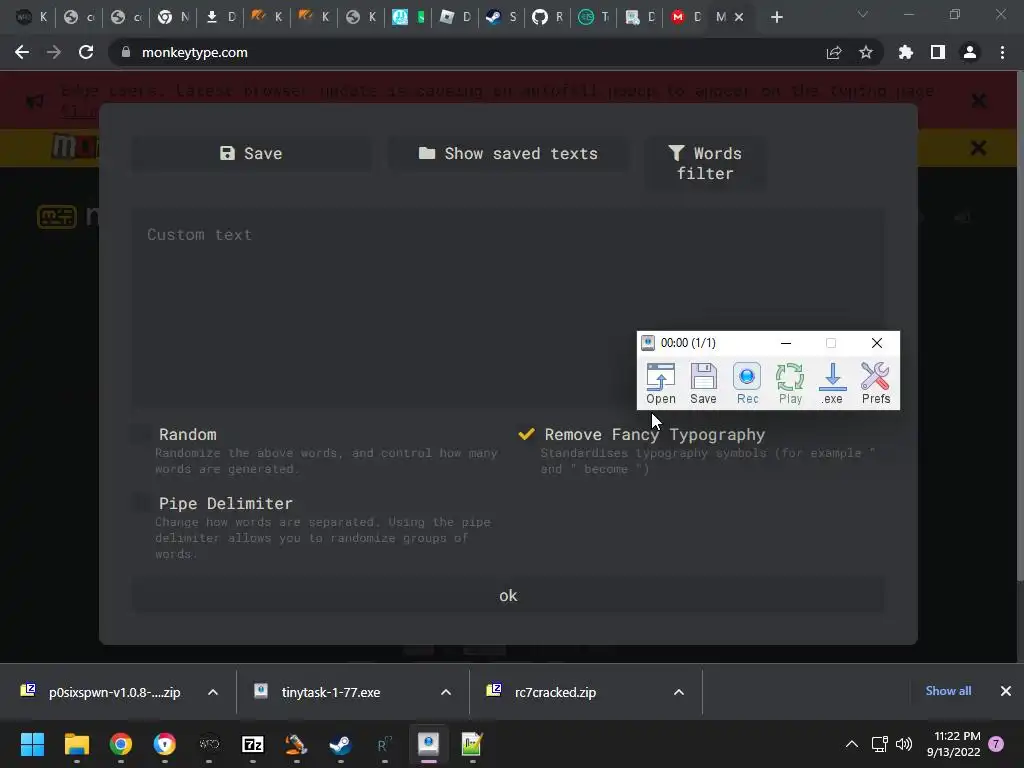Compile the macro with the .exe icon

[832, 383]
